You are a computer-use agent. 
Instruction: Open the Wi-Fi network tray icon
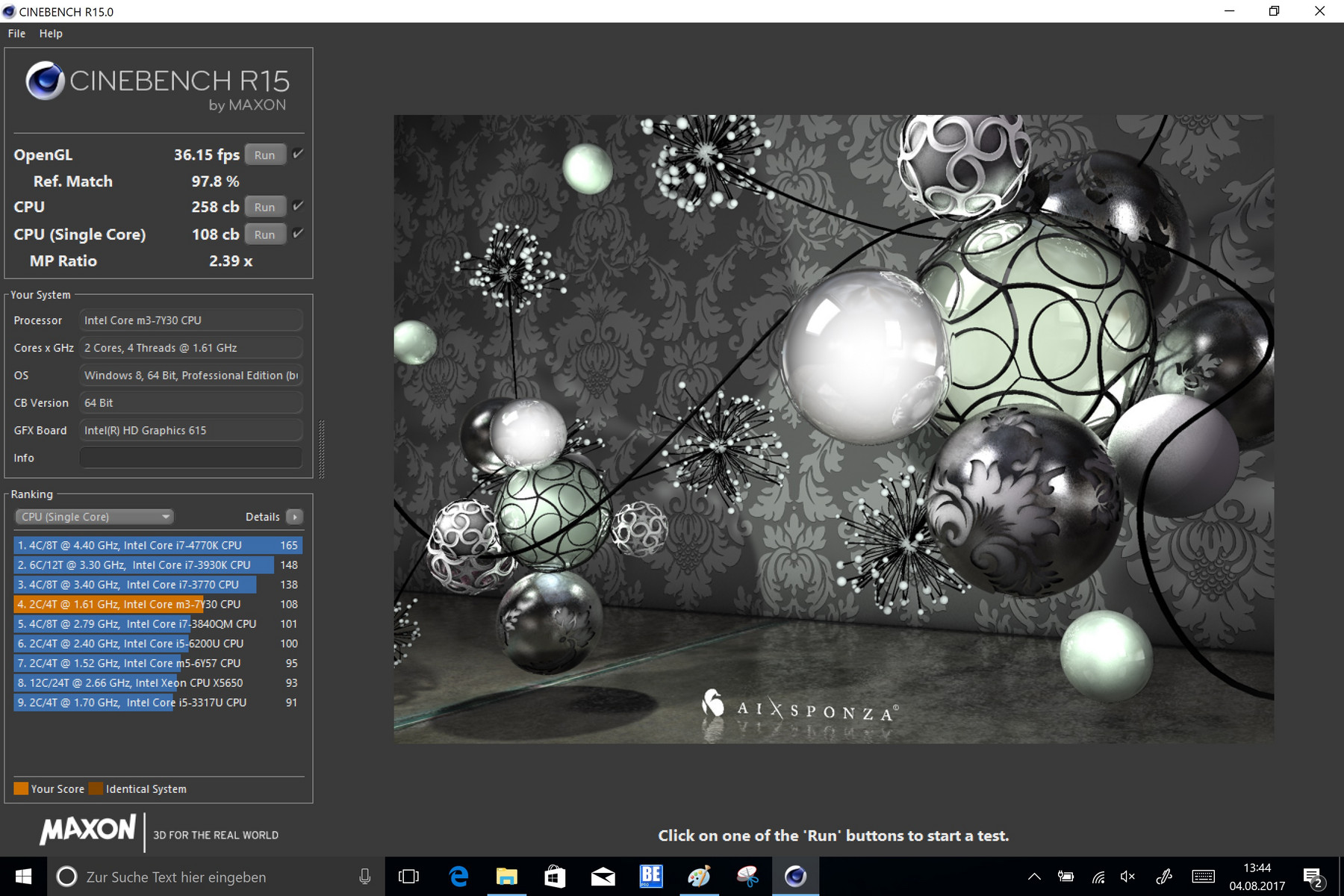click(1098, 877)
